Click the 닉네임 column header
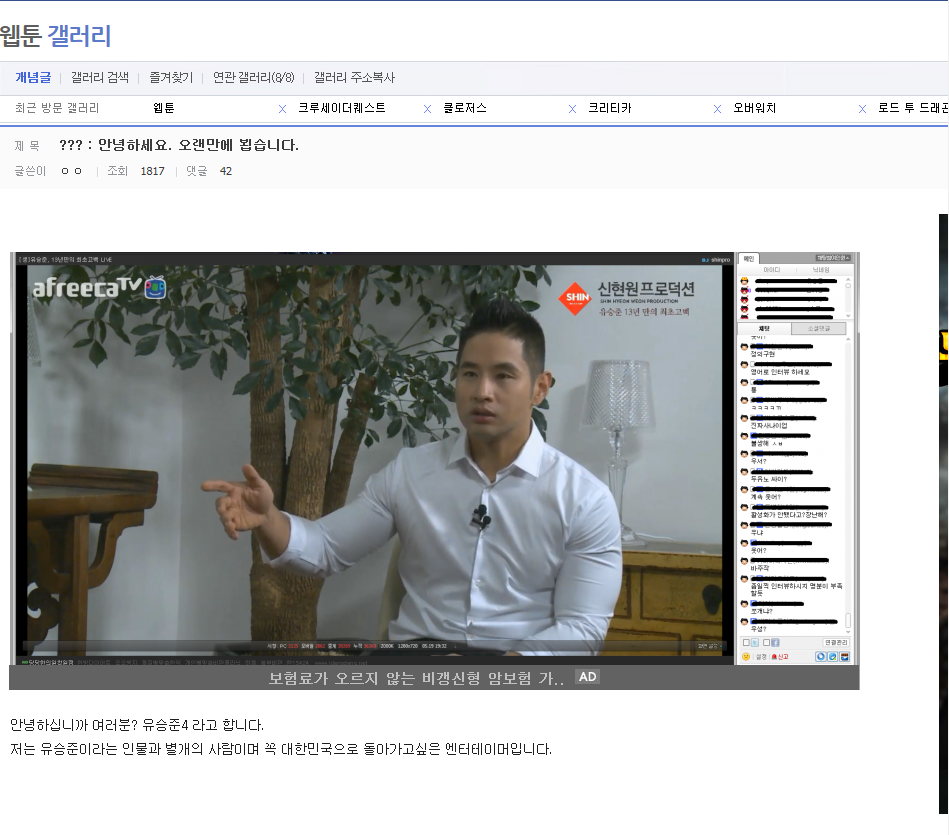Image resolution: width=949 pixels, height=835 pixels. pos(821,270)
